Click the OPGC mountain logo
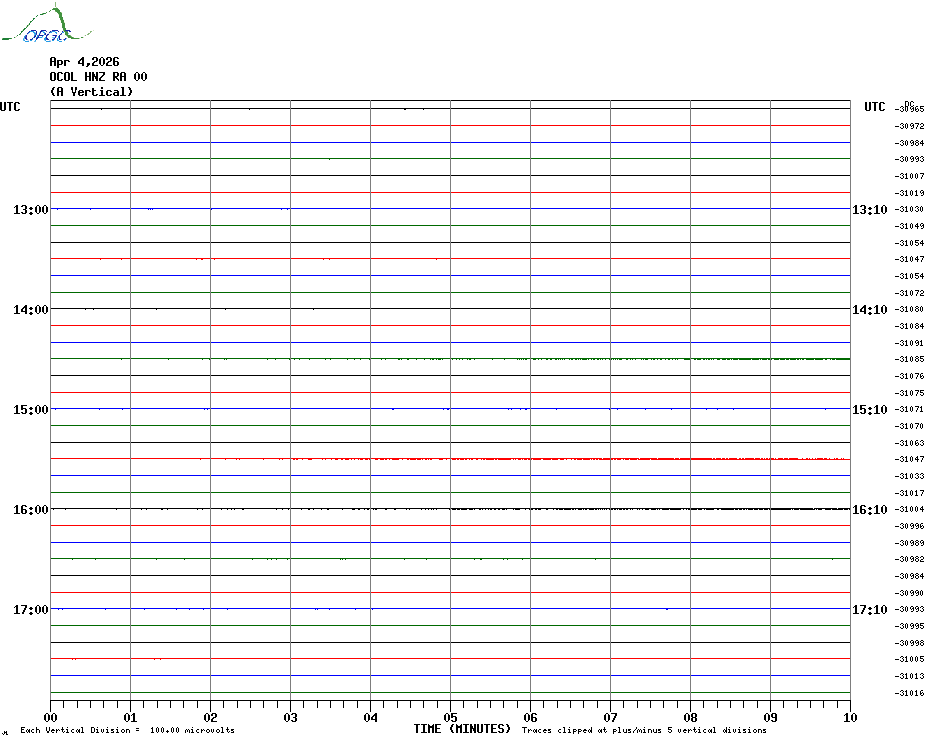The width and height of the screenshot is (930, 744). click(37, 26)
